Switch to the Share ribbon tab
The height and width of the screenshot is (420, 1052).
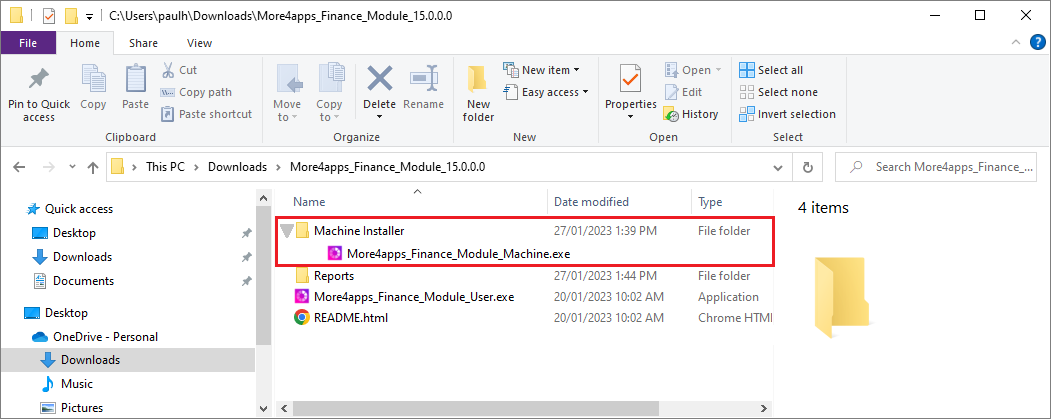tap(144, 43)
